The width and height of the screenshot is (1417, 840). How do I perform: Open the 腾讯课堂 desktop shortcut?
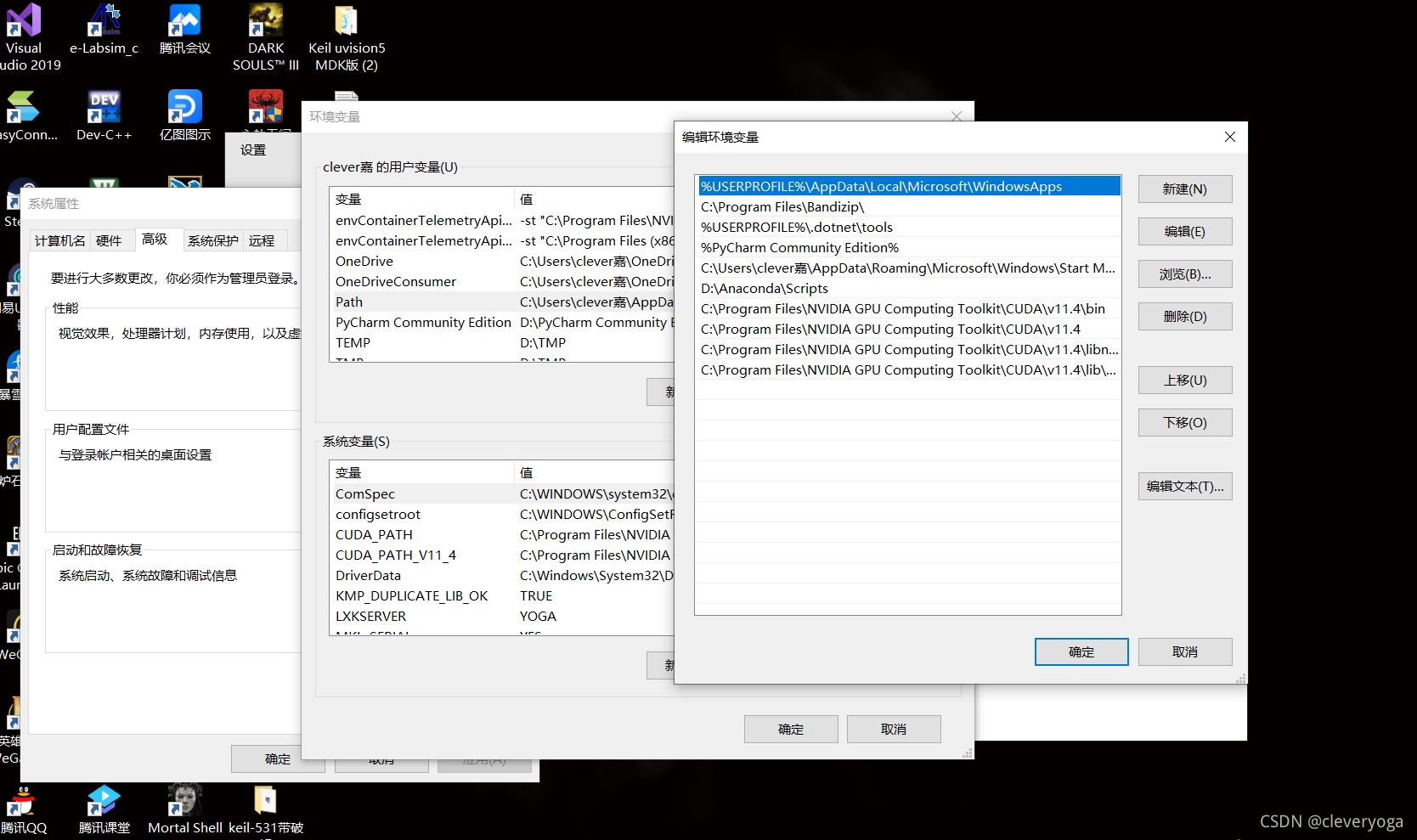pyautogui.click(x=104, y=809)
